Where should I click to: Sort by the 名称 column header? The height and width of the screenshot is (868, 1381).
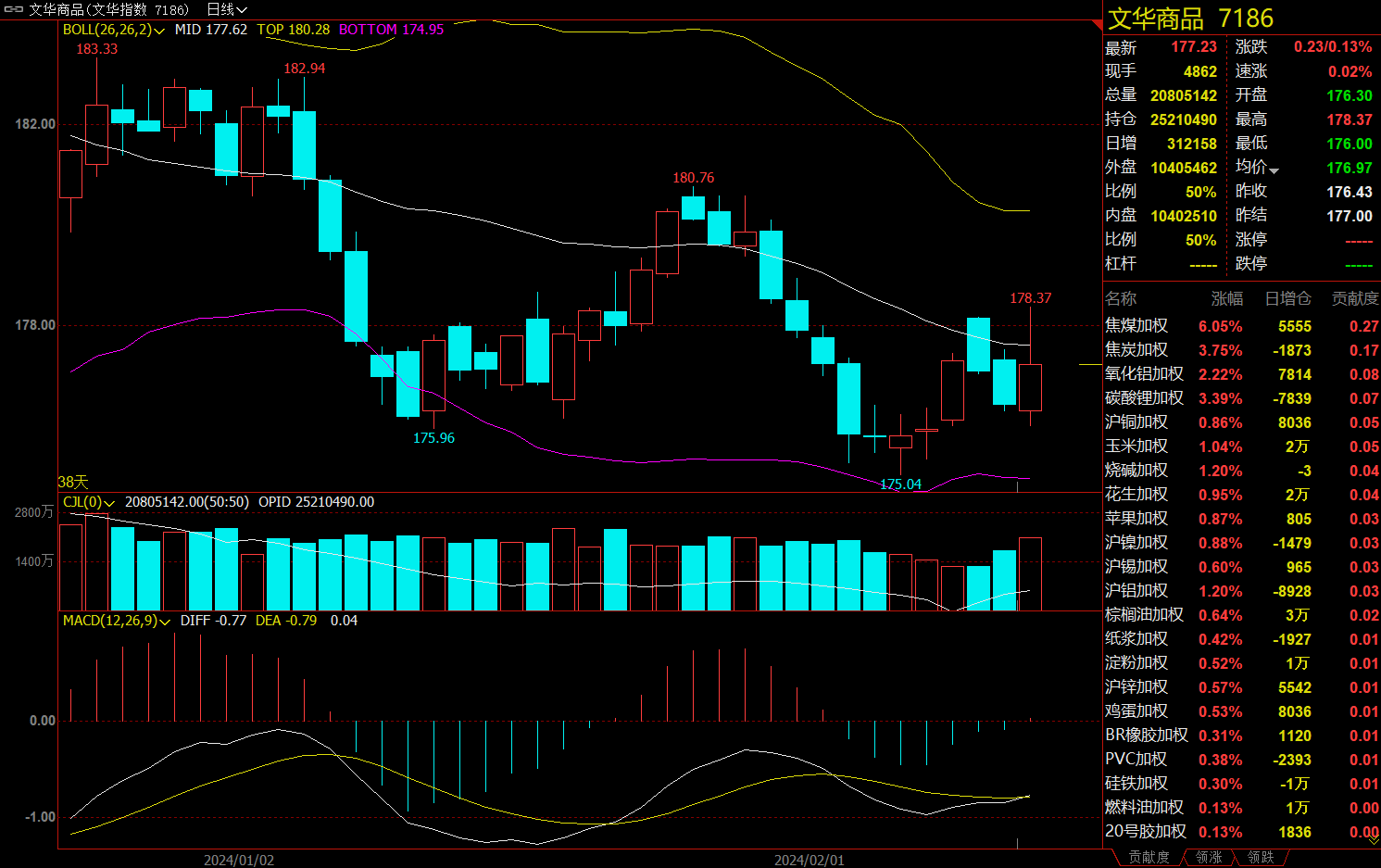click(1121, 298)
